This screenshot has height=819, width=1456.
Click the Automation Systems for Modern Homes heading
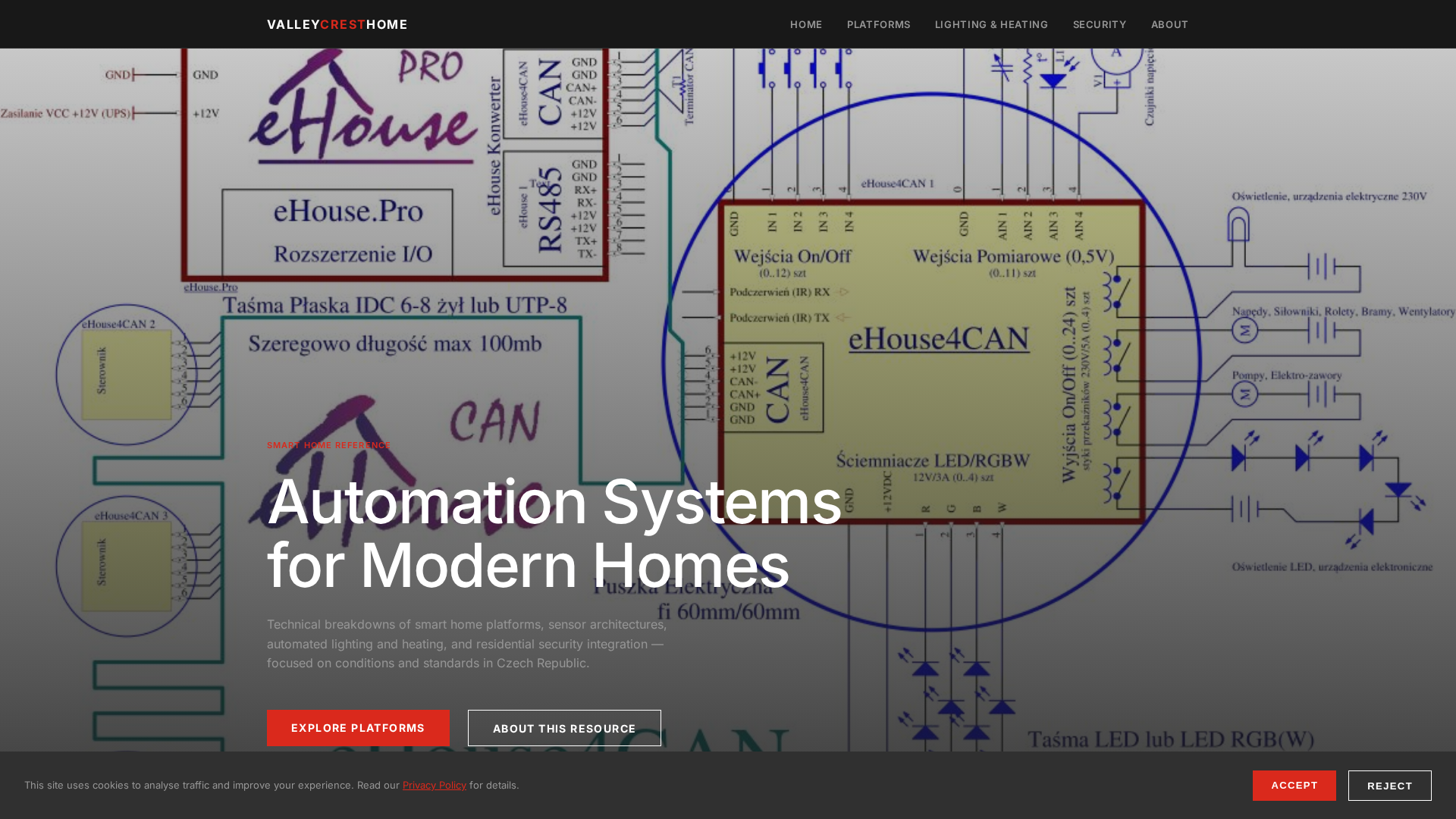(554, 532)
